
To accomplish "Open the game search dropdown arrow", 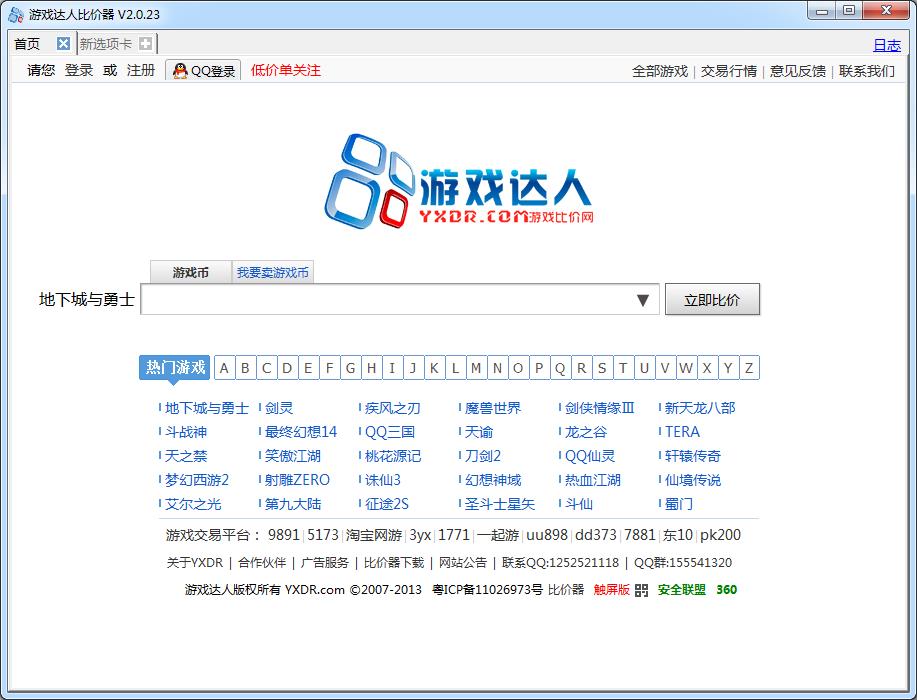I will click(x=643, y=300).
